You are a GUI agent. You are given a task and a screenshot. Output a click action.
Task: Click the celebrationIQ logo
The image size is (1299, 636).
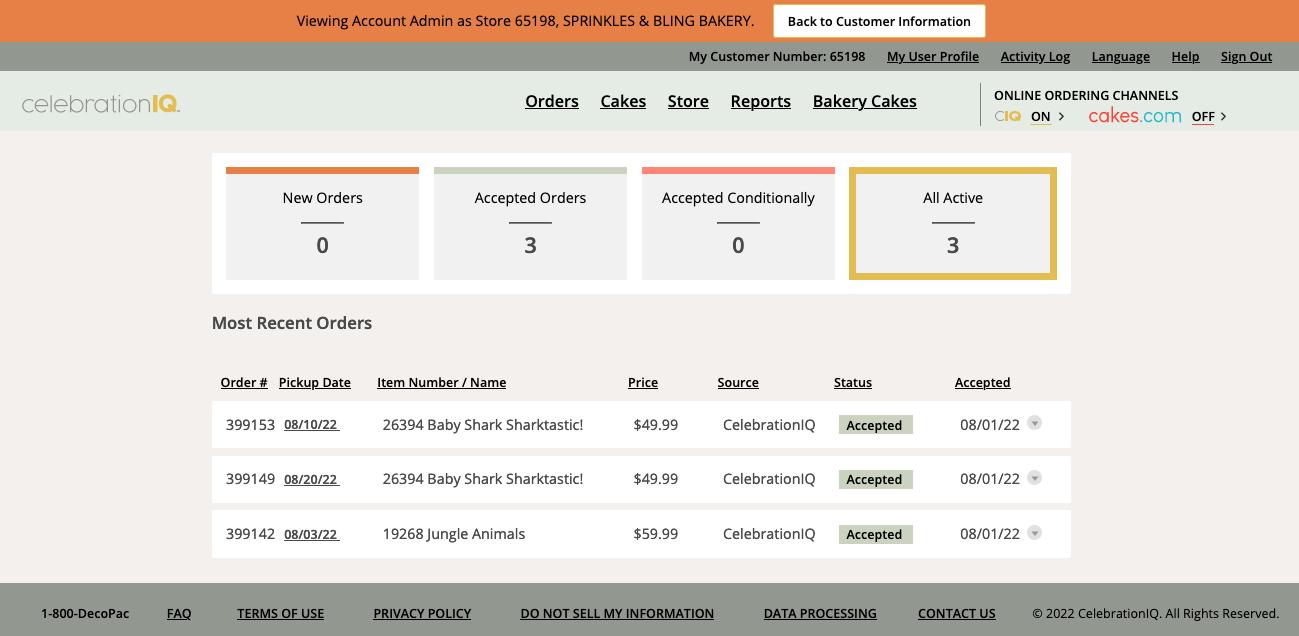tap(101, 103)
